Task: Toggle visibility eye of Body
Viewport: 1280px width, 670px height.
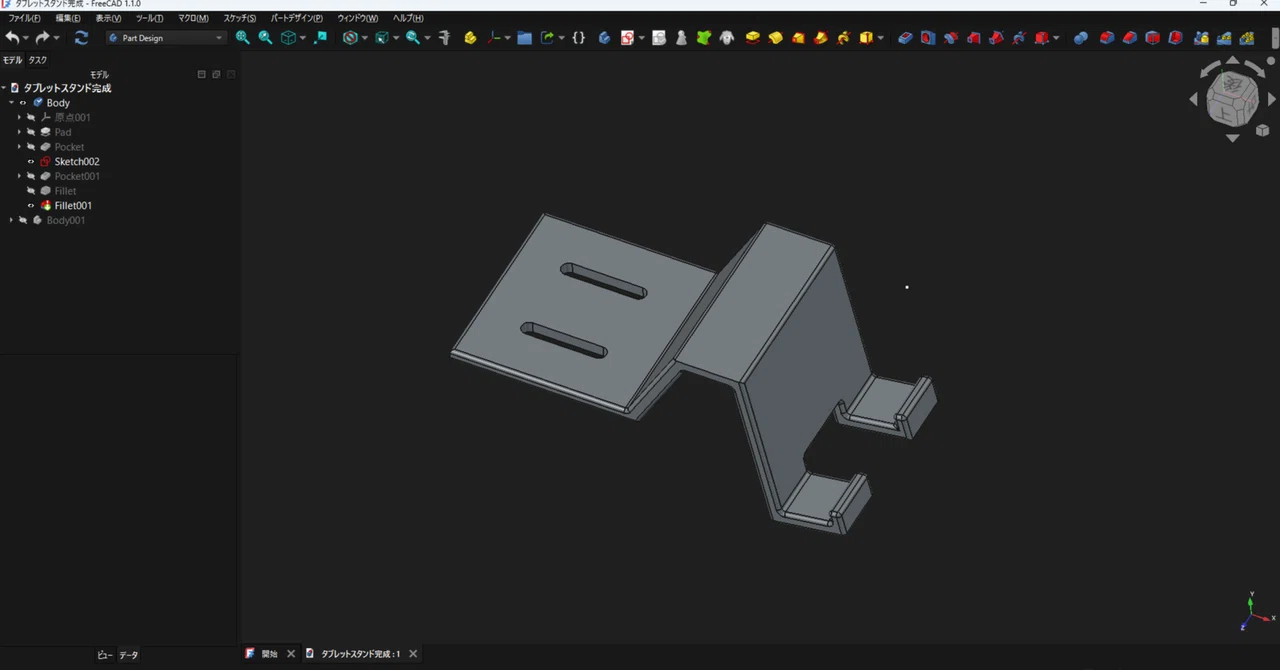Action: tap(23, 103)
